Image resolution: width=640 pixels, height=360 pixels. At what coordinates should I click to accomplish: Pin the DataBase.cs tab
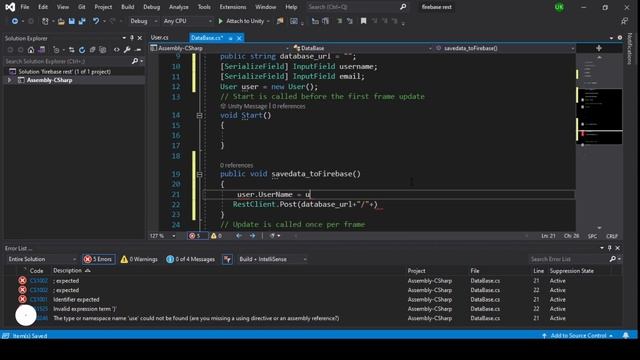tap(231, 38)
